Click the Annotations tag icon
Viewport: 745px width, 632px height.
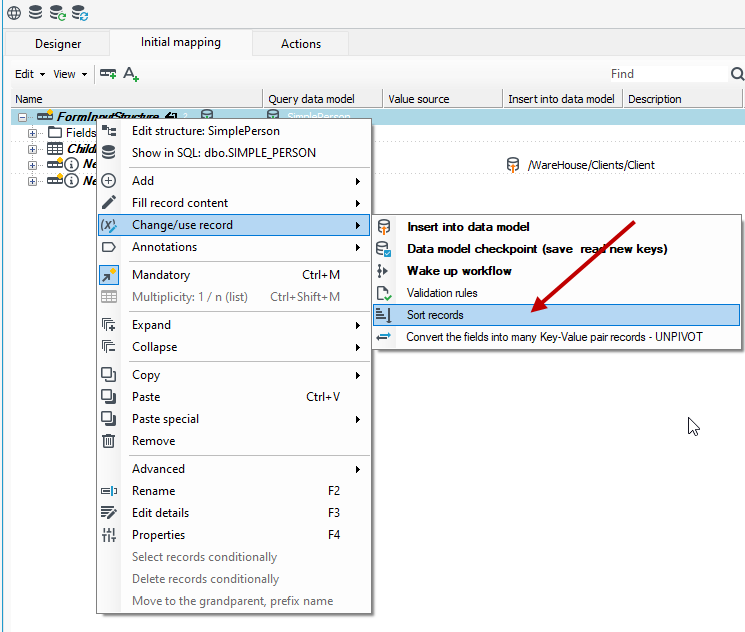click(109, 247)
